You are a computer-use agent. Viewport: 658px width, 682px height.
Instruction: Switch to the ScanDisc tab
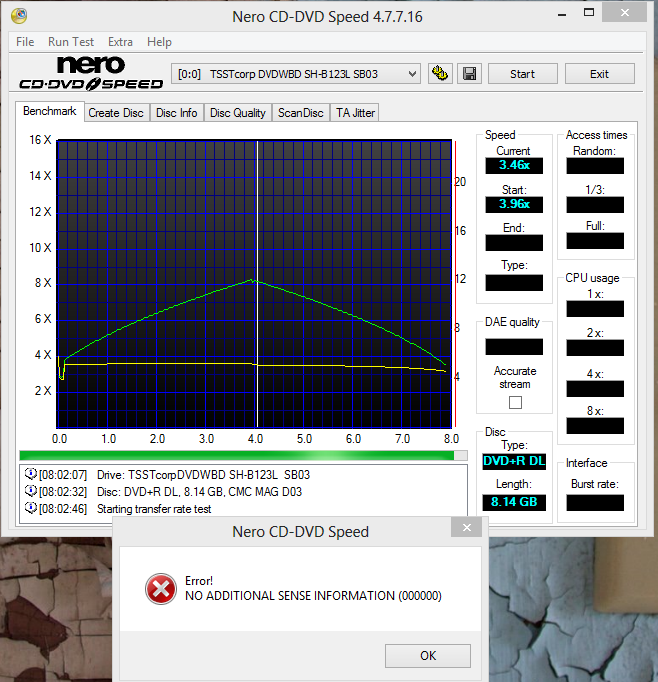(301, 113)
